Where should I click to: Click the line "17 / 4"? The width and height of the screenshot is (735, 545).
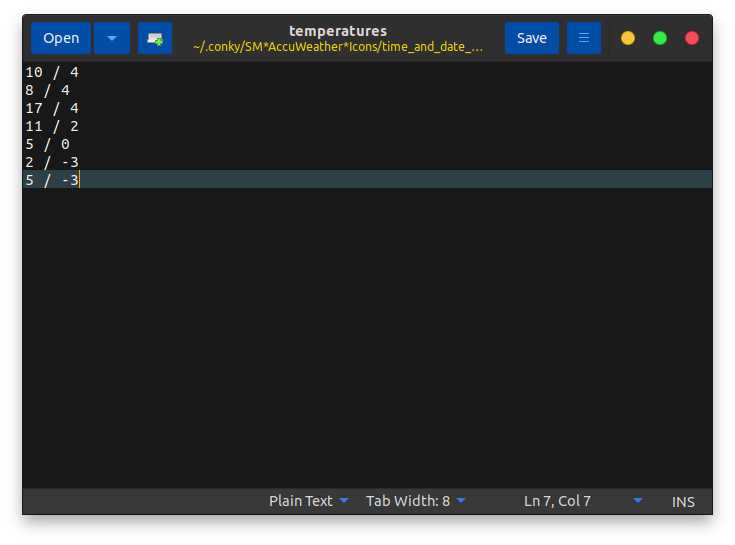(x=52, y=108)
